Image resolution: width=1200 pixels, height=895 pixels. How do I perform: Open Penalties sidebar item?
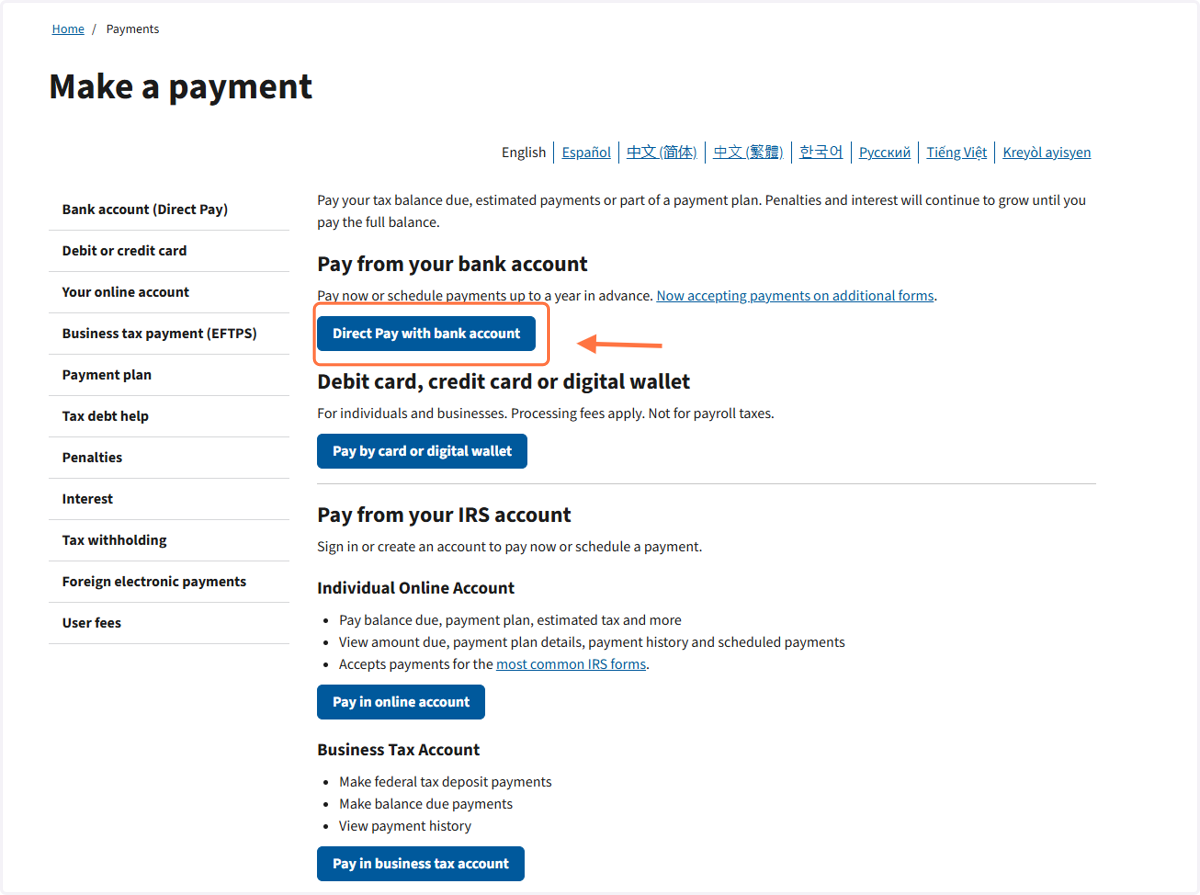point(169,457)
